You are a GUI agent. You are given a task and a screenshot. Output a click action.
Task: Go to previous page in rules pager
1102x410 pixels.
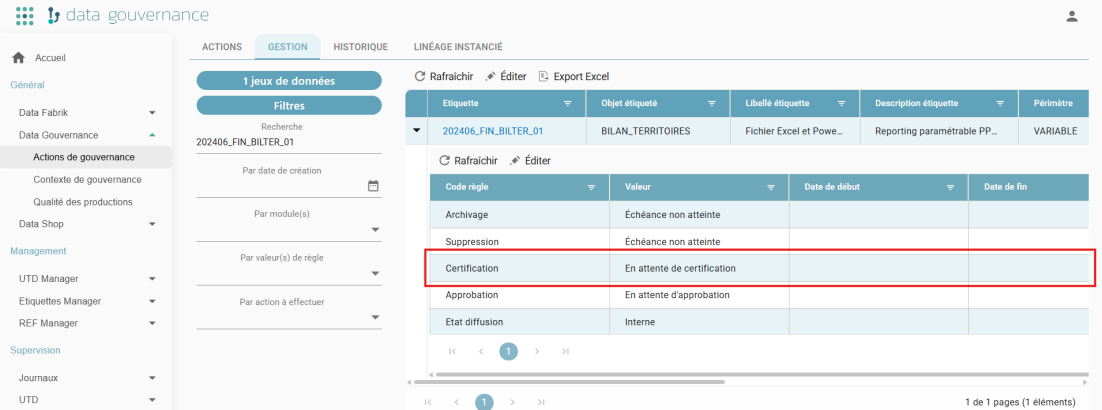click(x=481, y=351)
